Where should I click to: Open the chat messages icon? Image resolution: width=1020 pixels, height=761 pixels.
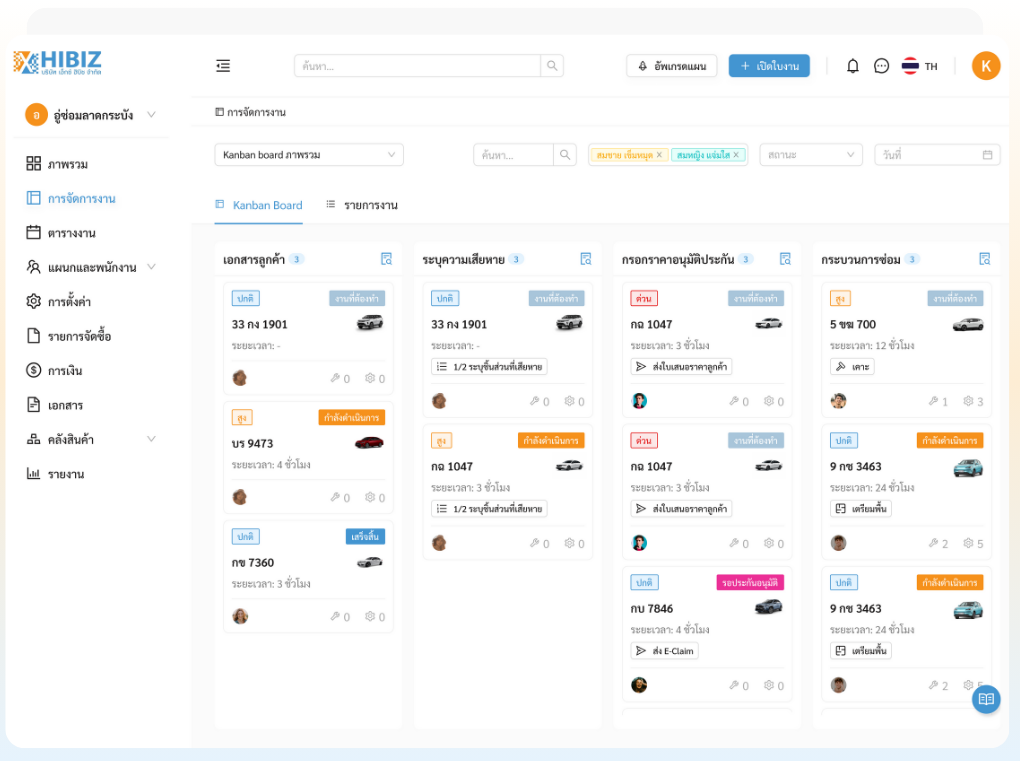[881, 66]
